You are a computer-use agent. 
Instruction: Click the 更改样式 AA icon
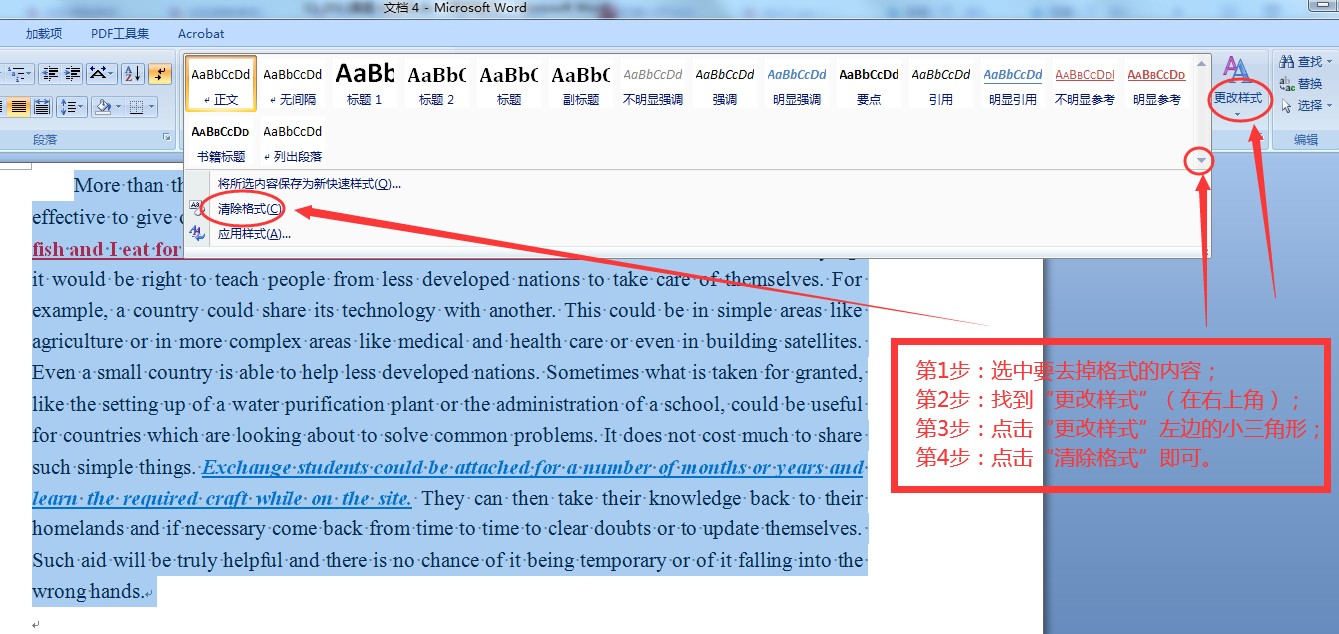[x=1237, y=69]
